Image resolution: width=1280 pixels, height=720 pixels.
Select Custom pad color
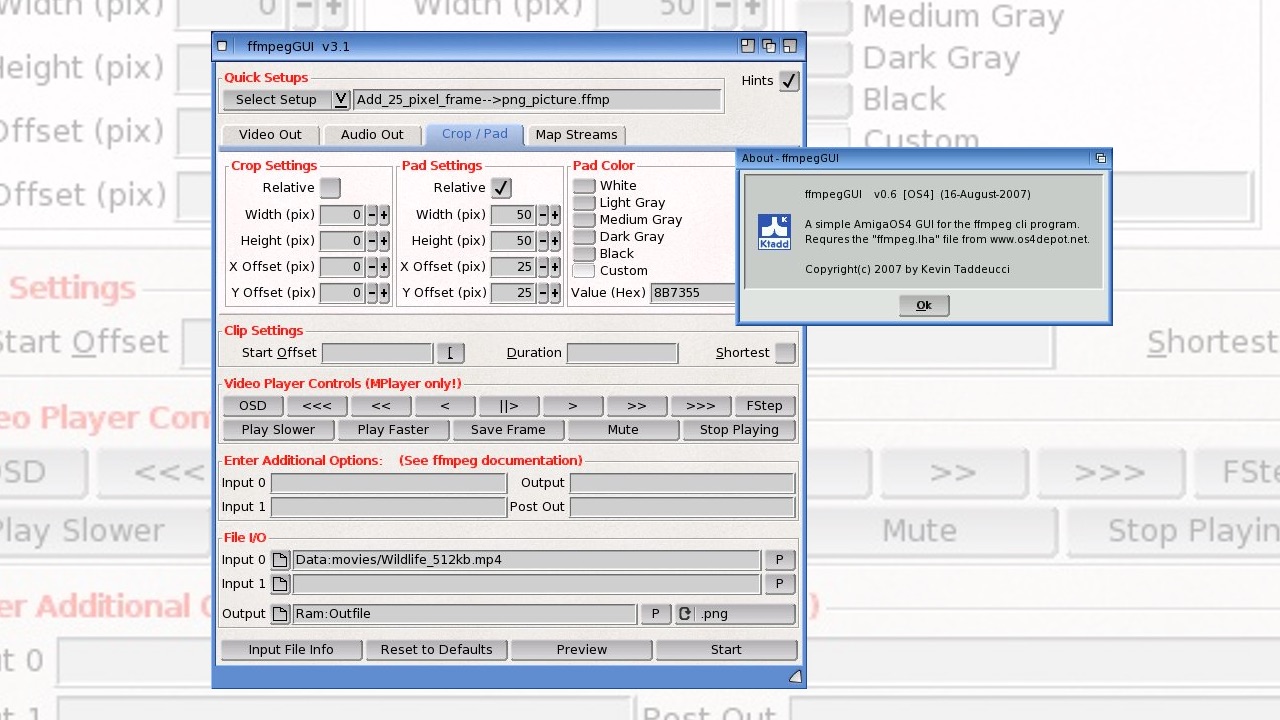coord(584,271)
